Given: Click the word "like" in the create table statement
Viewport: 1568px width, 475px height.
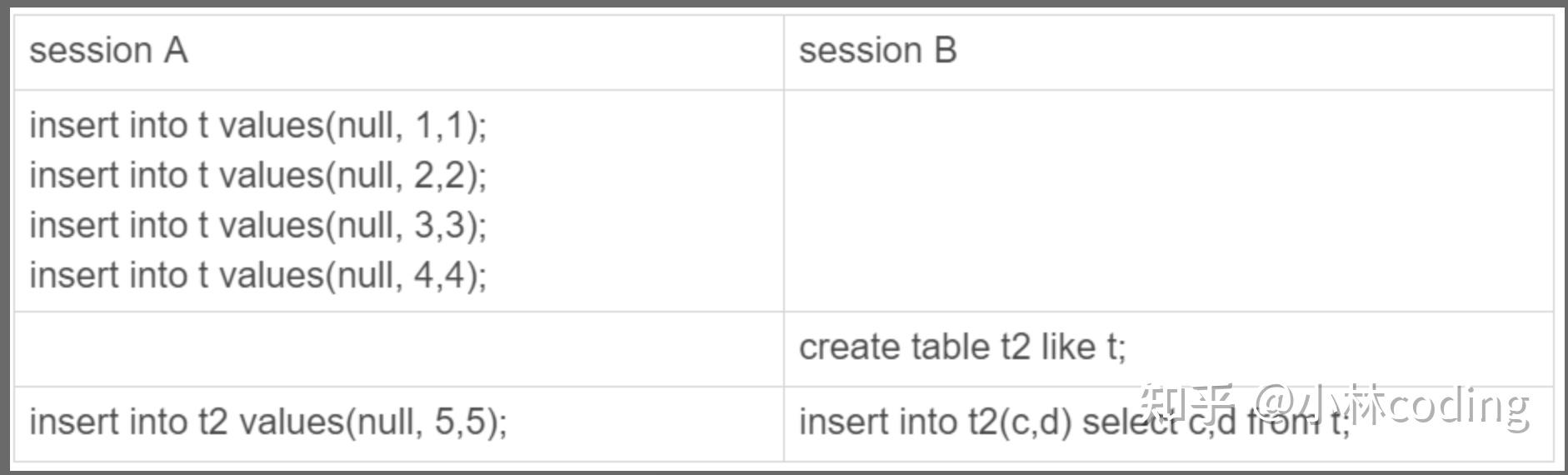Looking at the screenshot, I should [x=1068, y=347].
